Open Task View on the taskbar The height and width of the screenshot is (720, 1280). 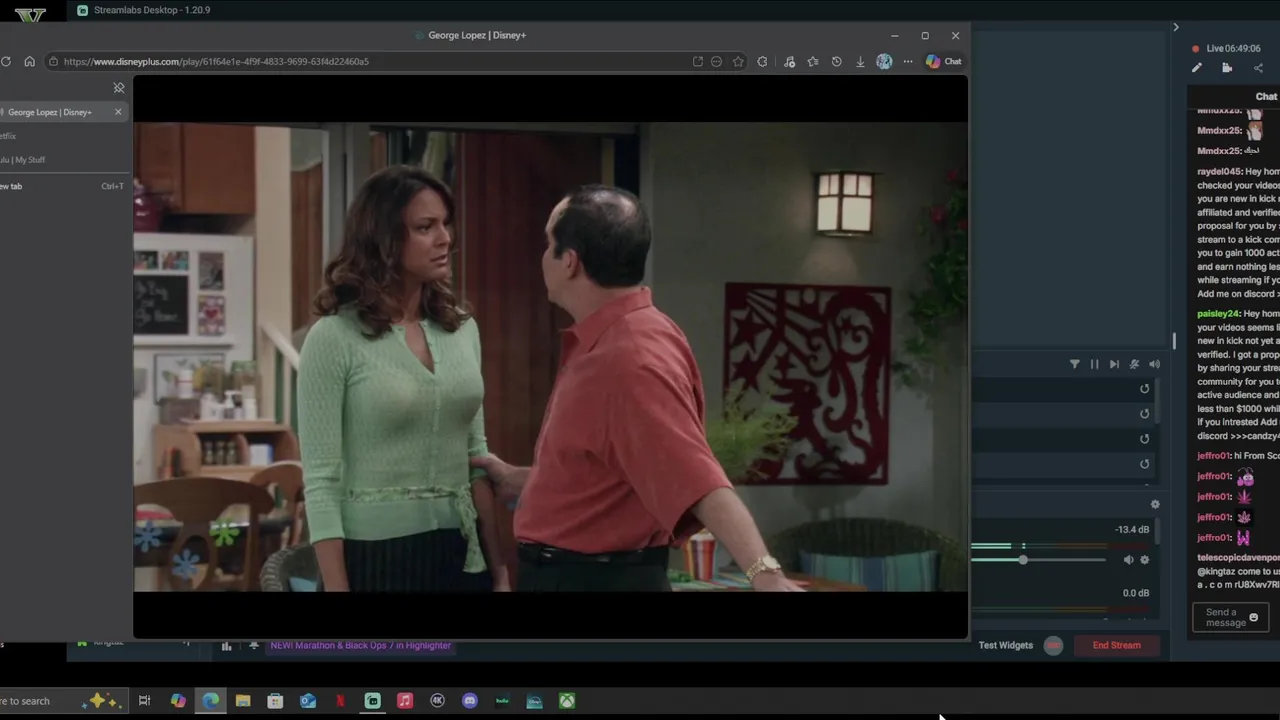[144, 701]
